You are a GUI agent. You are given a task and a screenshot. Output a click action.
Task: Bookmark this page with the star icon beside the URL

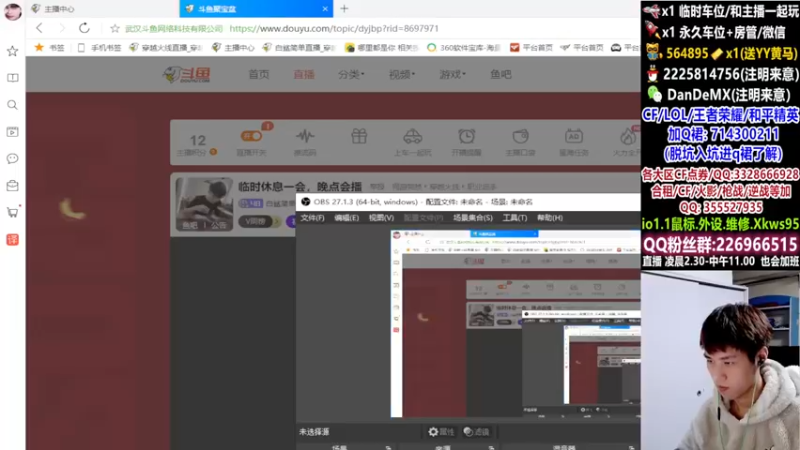point(115,29)
